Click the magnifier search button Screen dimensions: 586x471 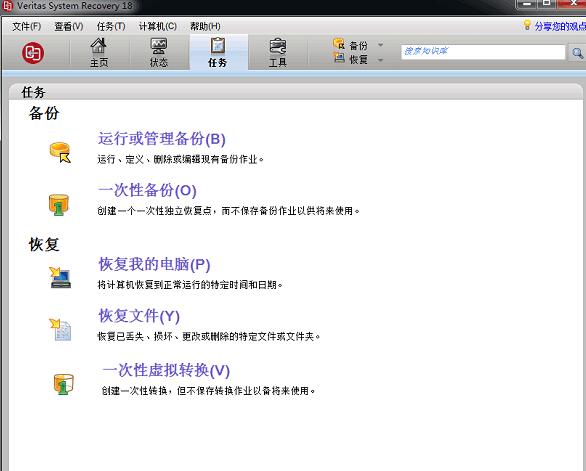pos(577,53)
